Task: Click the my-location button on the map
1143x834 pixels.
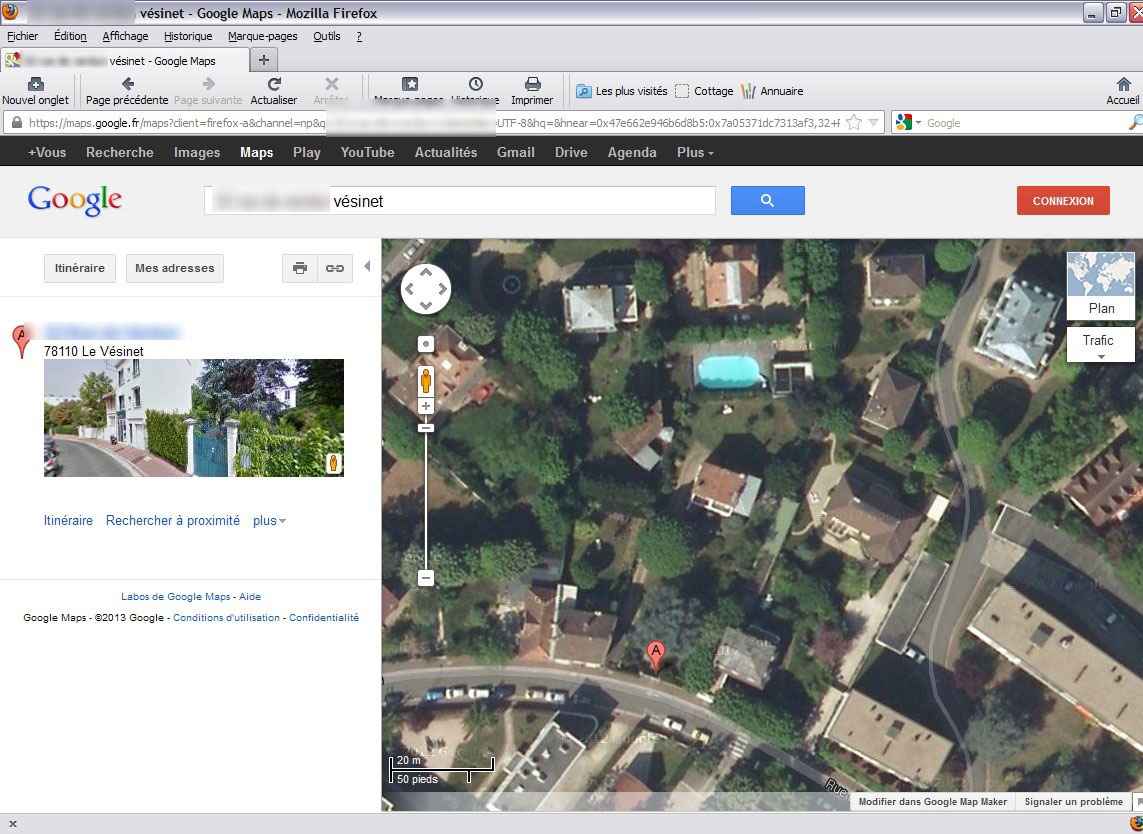Action: (x=426, y=344)
